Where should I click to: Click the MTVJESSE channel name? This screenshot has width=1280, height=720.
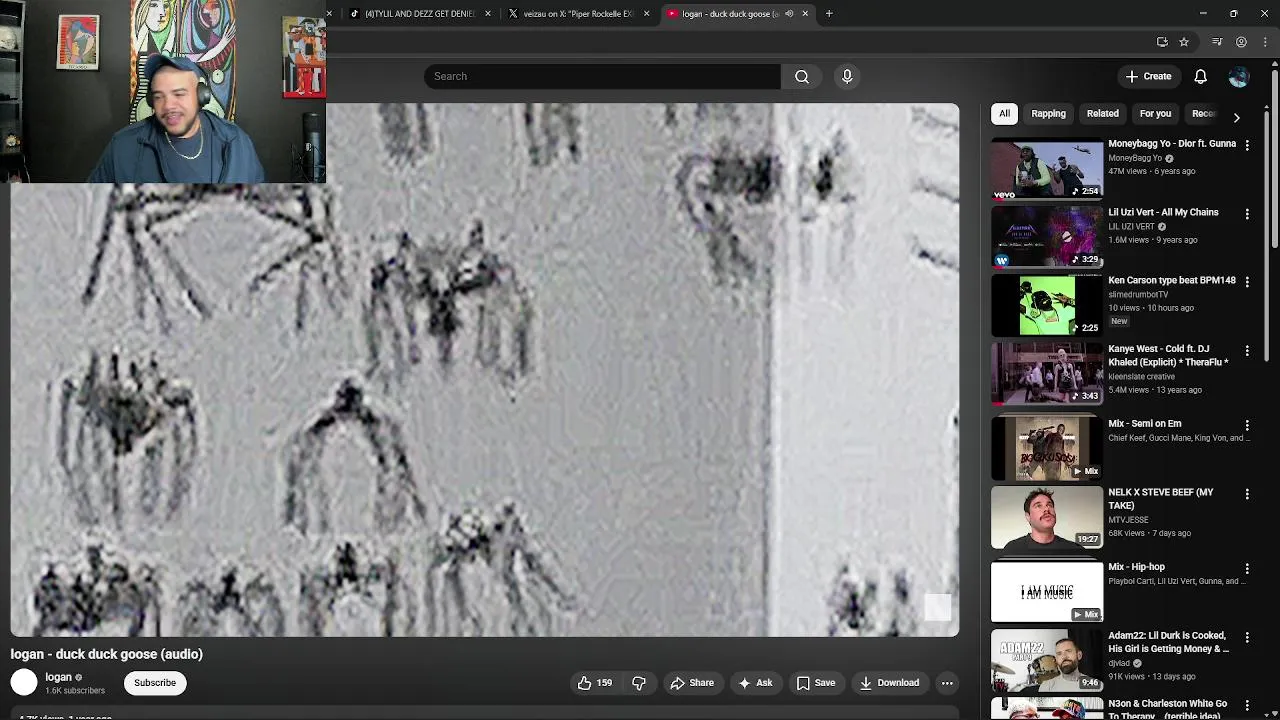(1128, 520)
